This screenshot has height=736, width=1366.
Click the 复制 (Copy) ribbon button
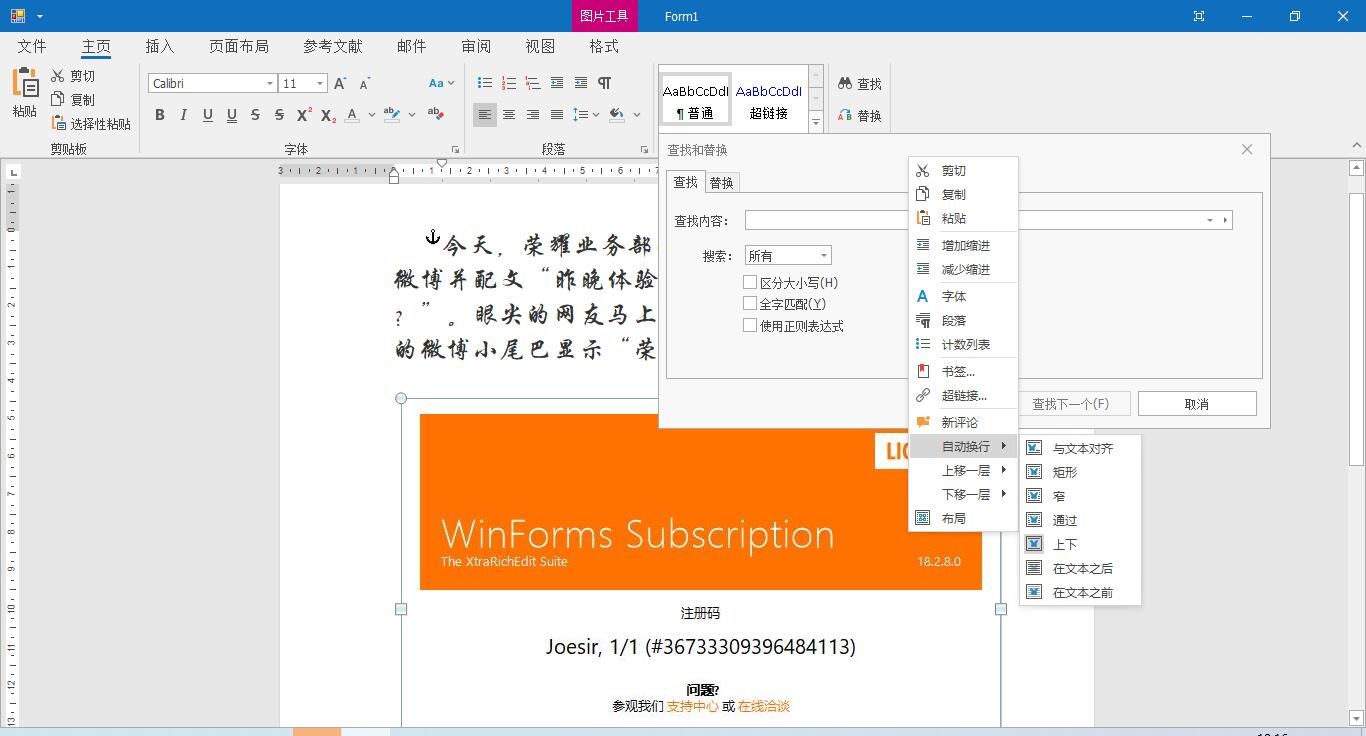(x=73, y=100)
